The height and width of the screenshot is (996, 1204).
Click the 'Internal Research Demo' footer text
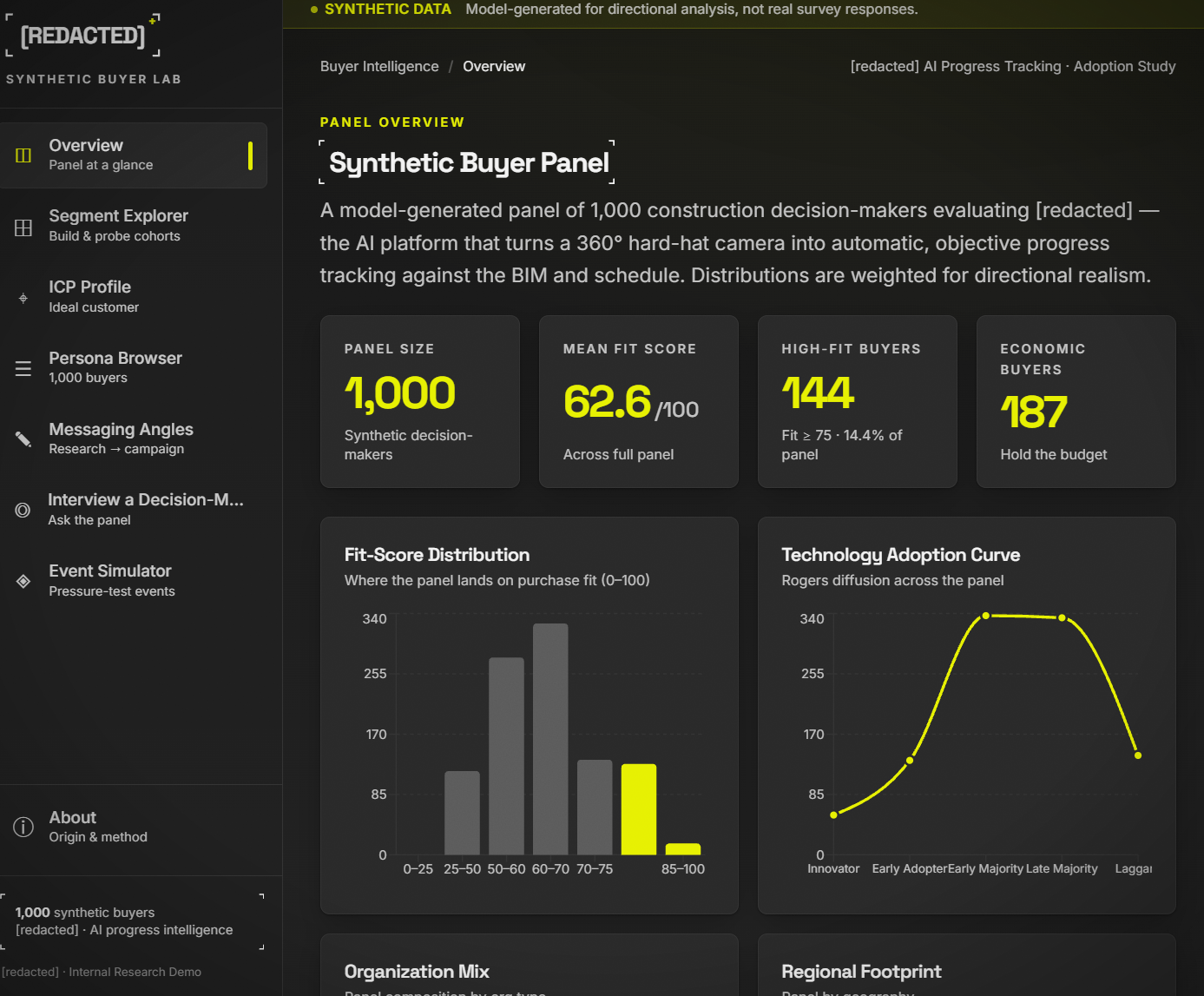135,973
